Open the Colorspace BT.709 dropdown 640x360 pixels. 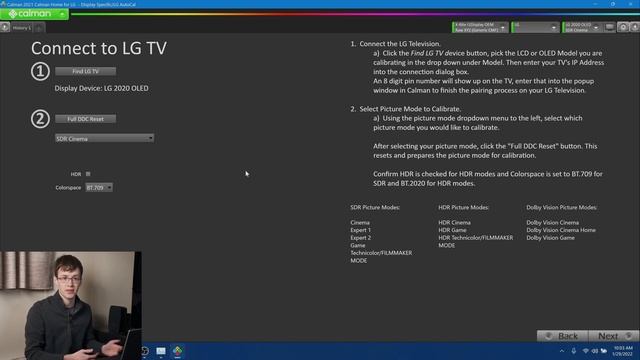click(99, 187)
